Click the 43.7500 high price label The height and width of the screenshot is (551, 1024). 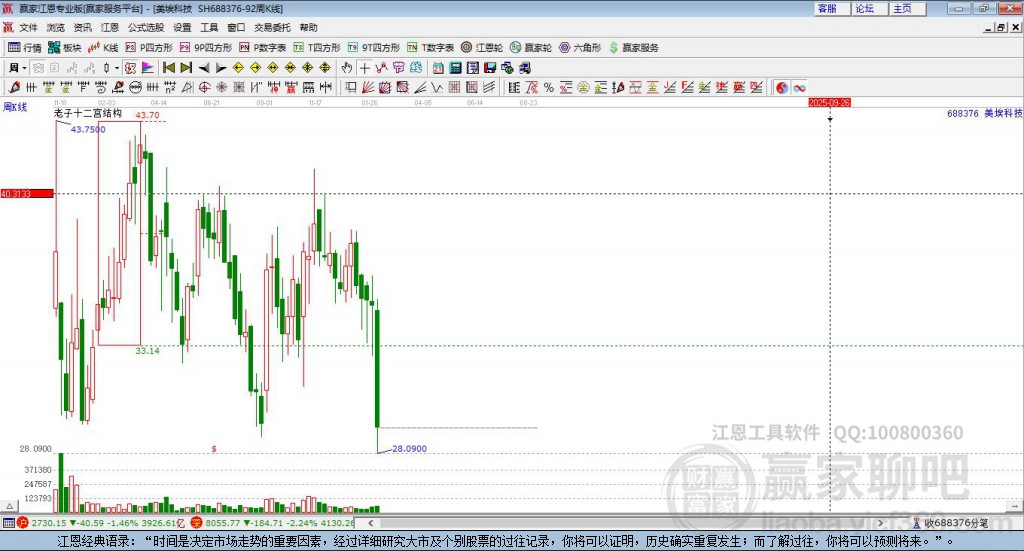pos(88,129)
